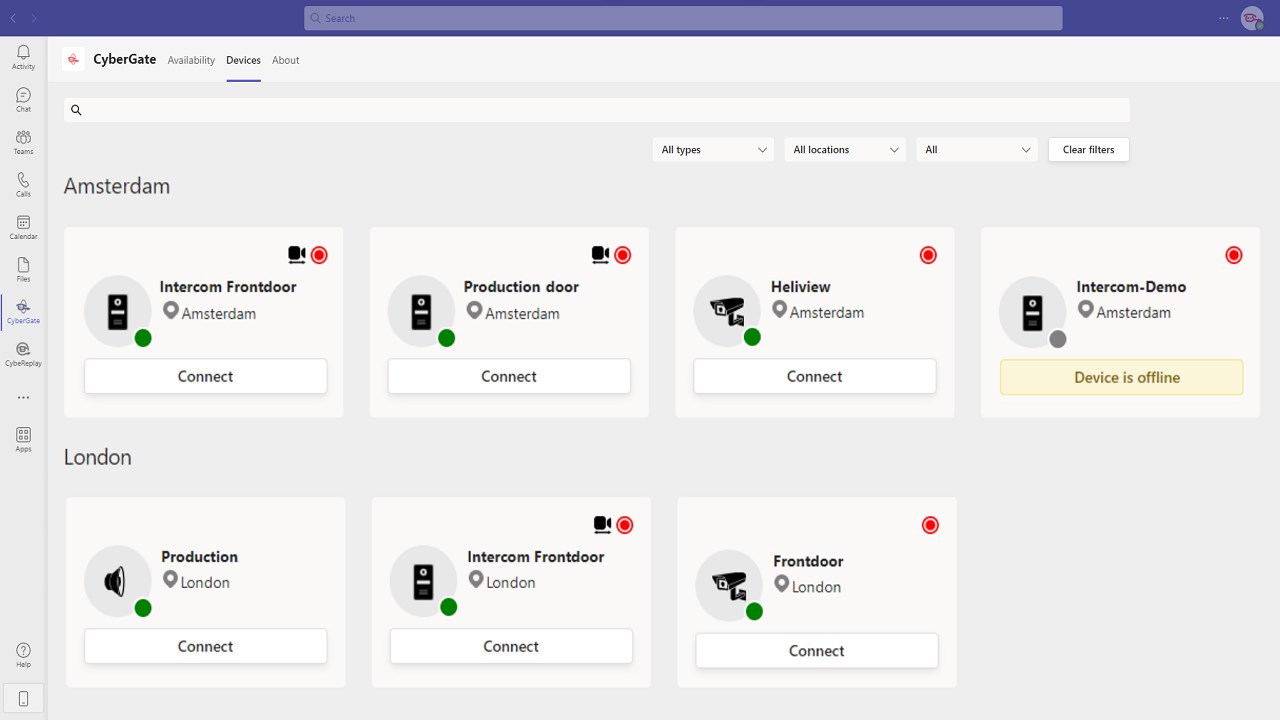
Task: Click the Production speaker device icon
Action: point(118,580)
